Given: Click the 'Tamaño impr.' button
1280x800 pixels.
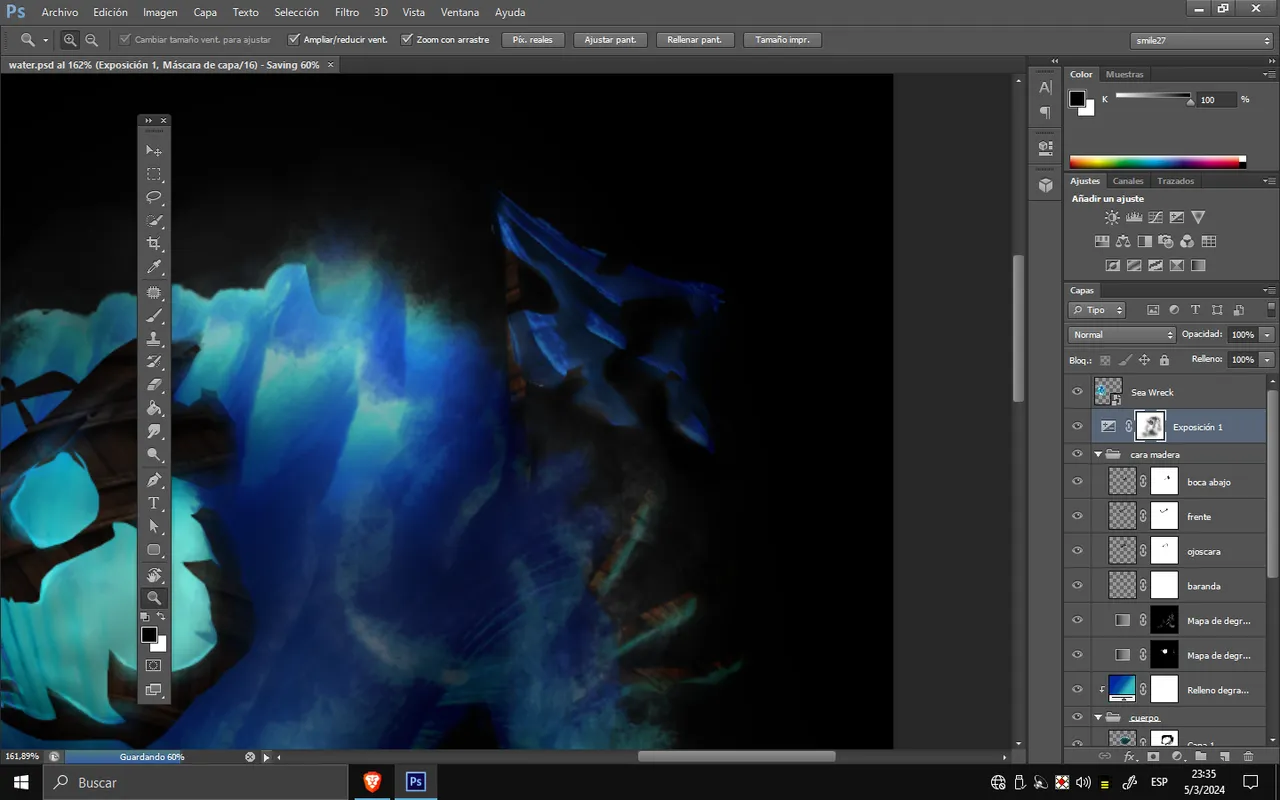Looking at the screenshot, I should click(x=783, y=40).
